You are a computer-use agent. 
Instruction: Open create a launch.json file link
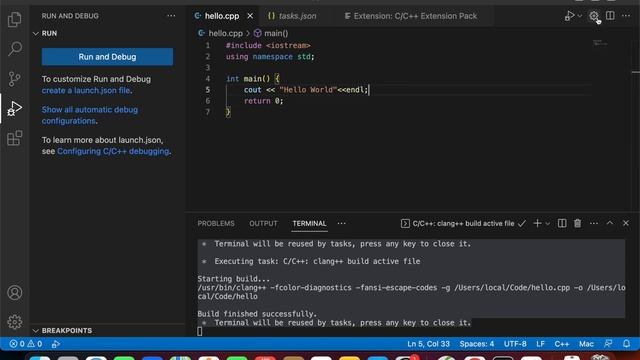[x=86, y=91]
